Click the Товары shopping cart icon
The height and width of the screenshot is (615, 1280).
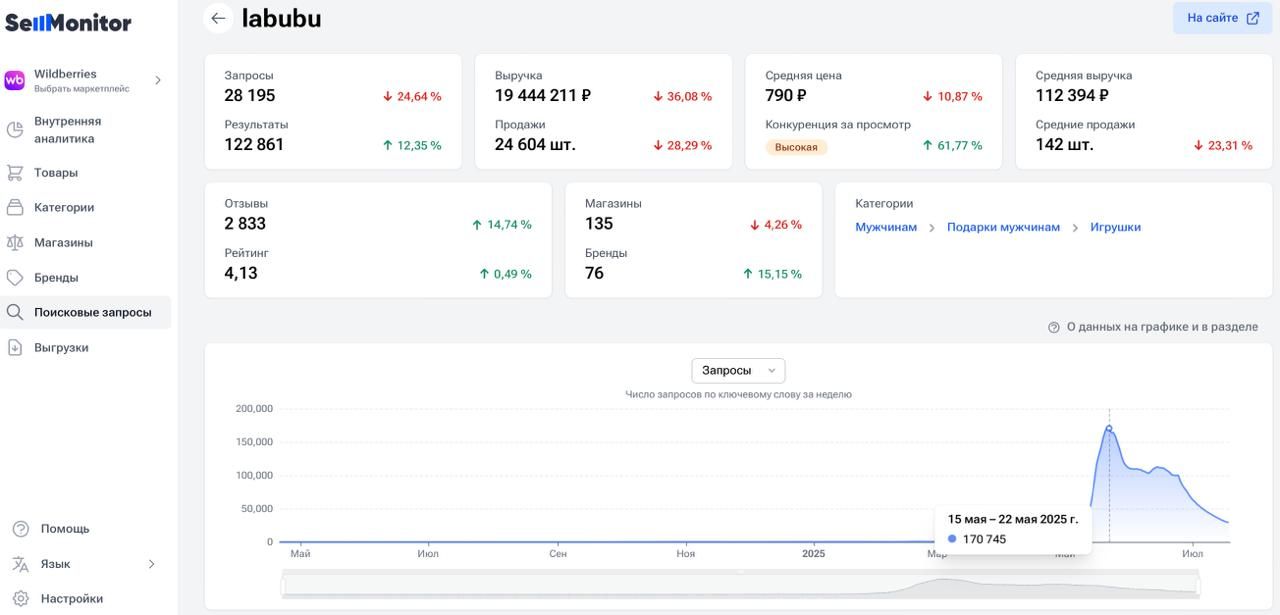(x=15, y=173)
